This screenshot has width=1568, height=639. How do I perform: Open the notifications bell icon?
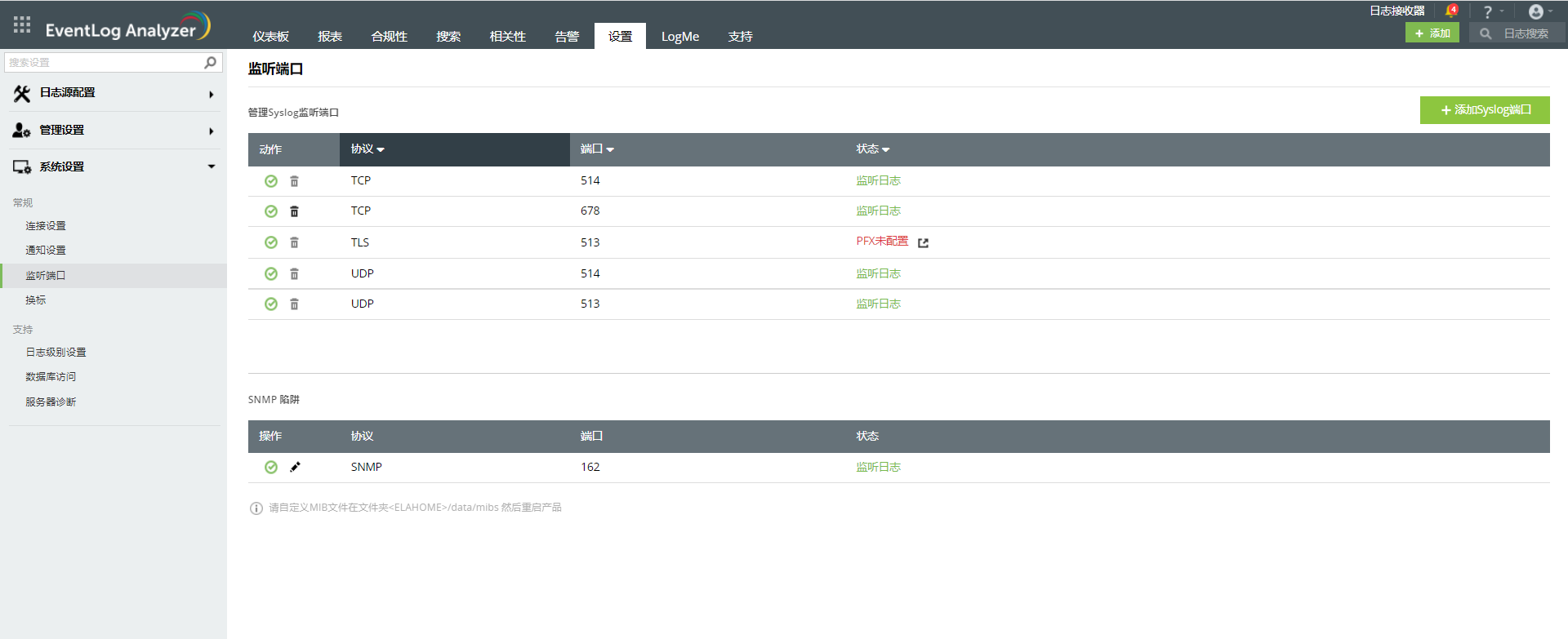pos(1451,11)
